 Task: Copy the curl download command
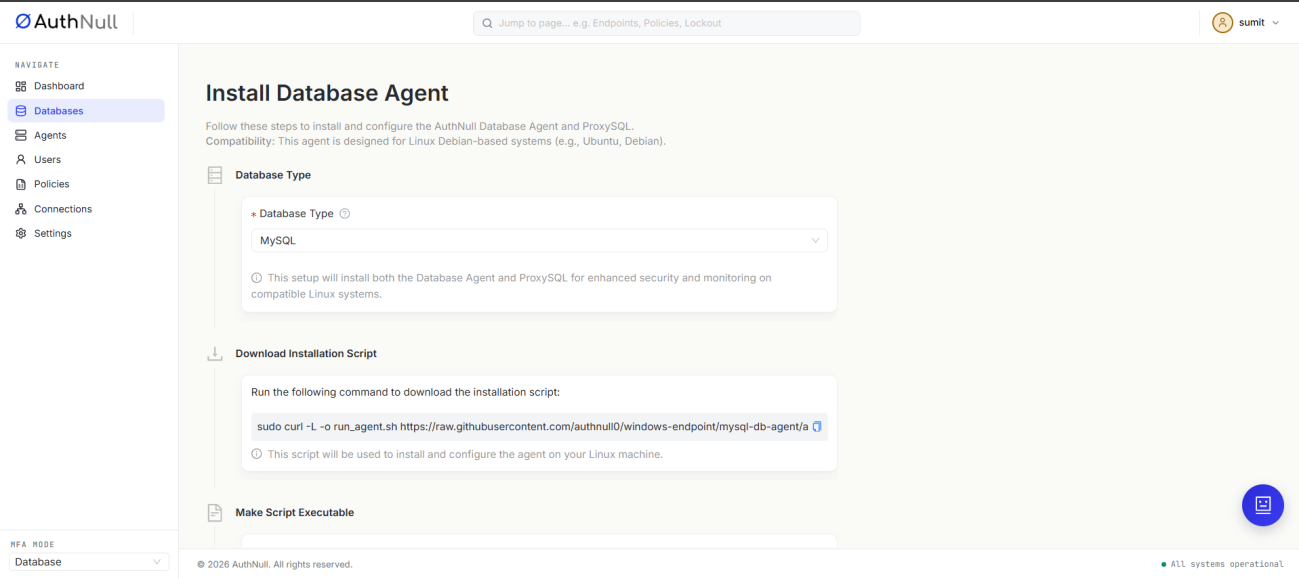[x=817, y=427]
